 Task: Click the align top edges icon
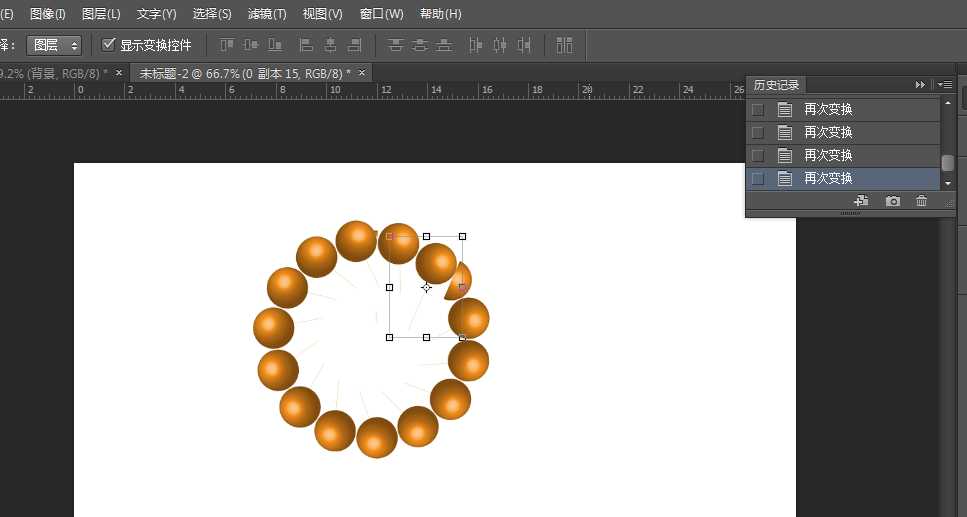coord(227,45)
